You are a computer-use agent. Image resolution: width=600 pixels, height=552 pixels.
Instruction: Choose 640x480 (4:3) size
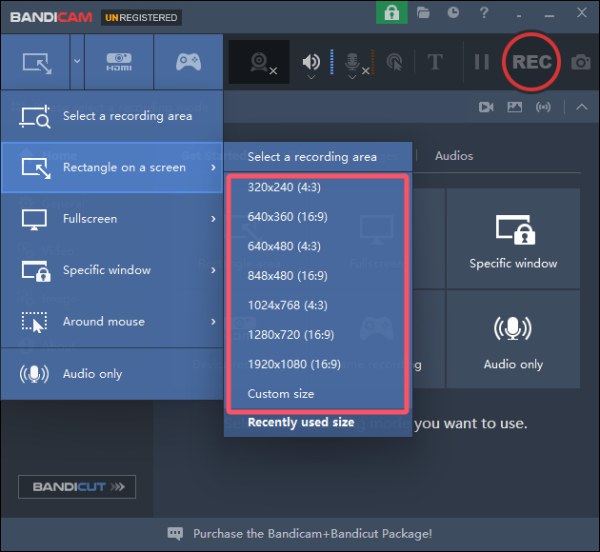click(318, 246)
